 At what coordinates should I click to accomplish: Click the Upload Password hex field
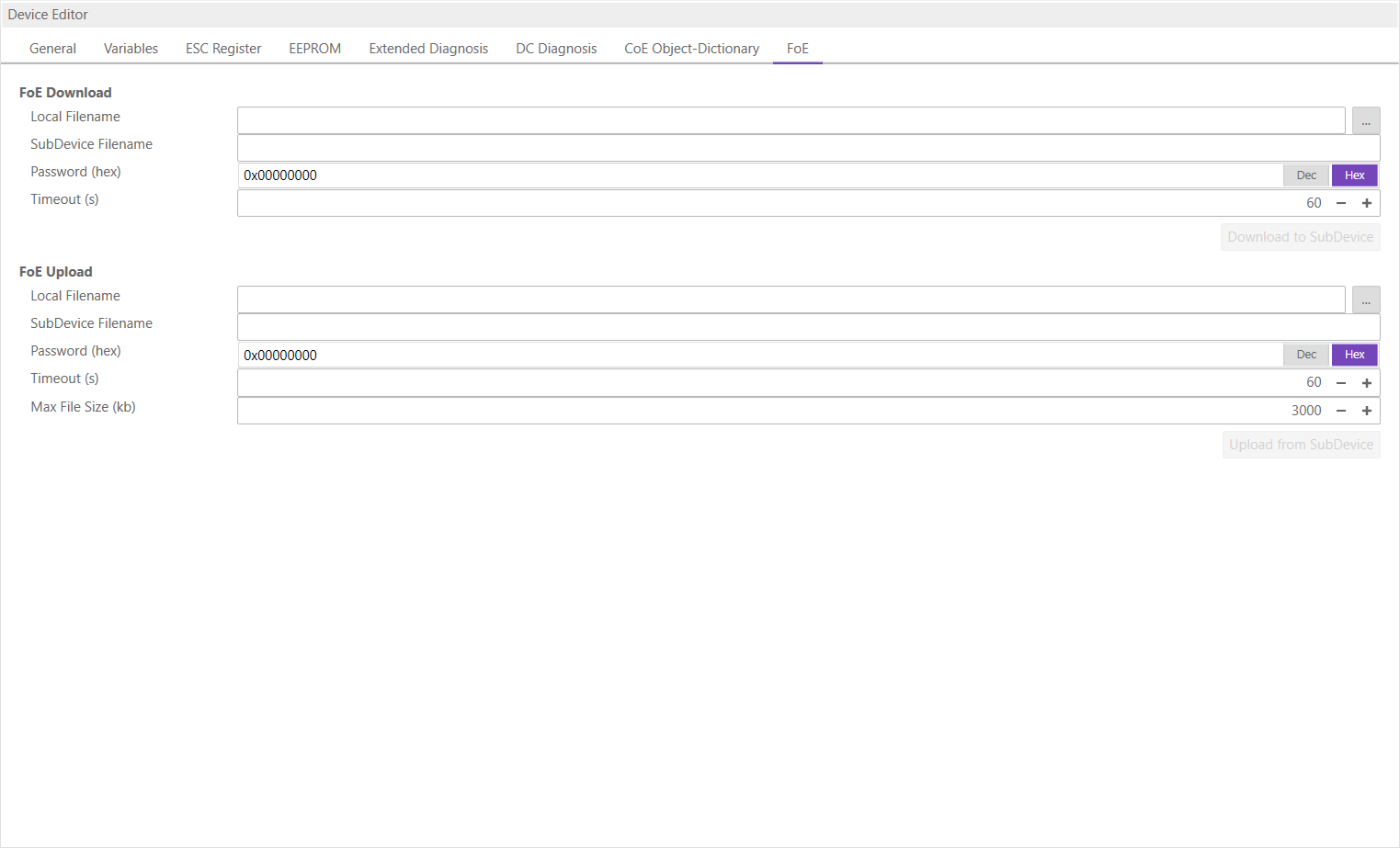[759, 355]
